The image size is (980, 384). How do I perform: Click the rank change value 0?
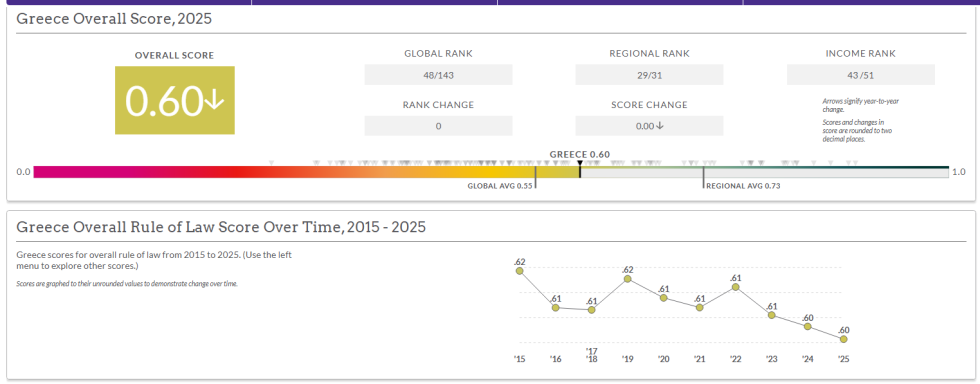click(x=438, y=126)
